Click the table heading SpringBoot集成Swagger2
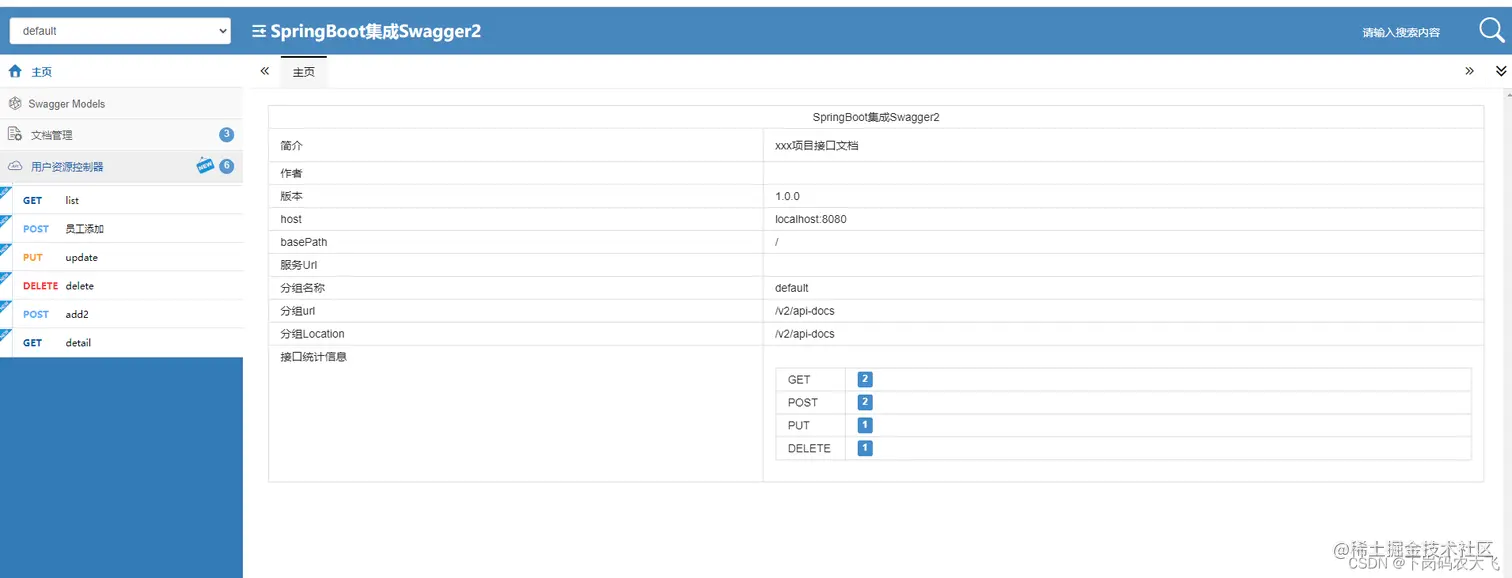The image size is (1512, 578). coord(876,117)
